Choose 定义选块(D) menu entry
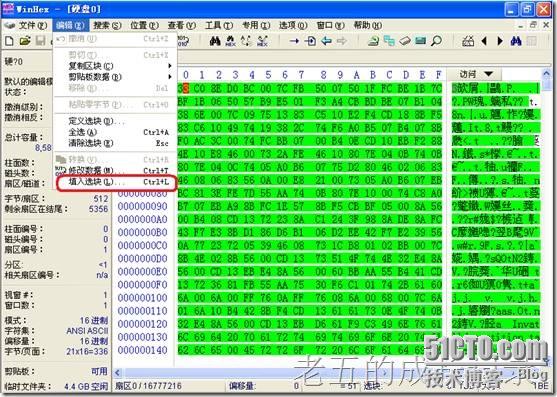This screenshot has width=557, height=397. point(116,121)
